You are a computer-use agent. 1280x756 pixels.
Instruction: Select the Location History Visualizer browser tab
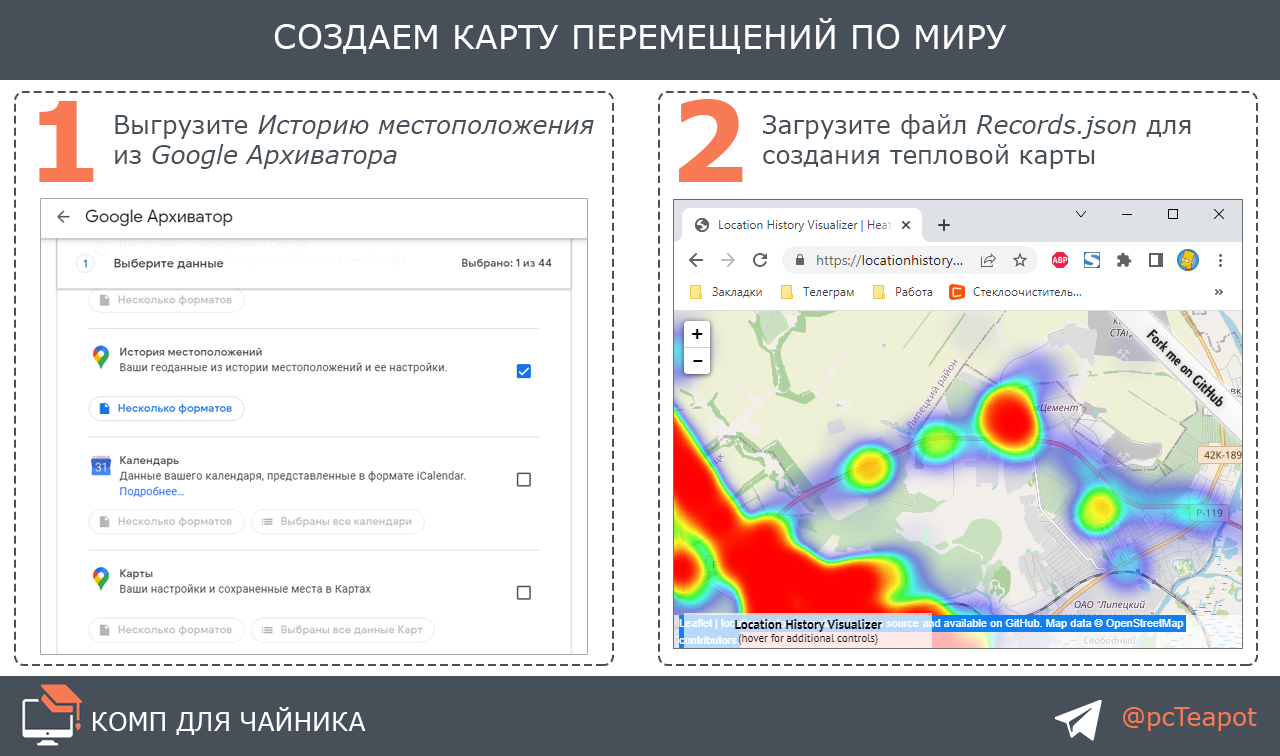(x=800, y=225)
